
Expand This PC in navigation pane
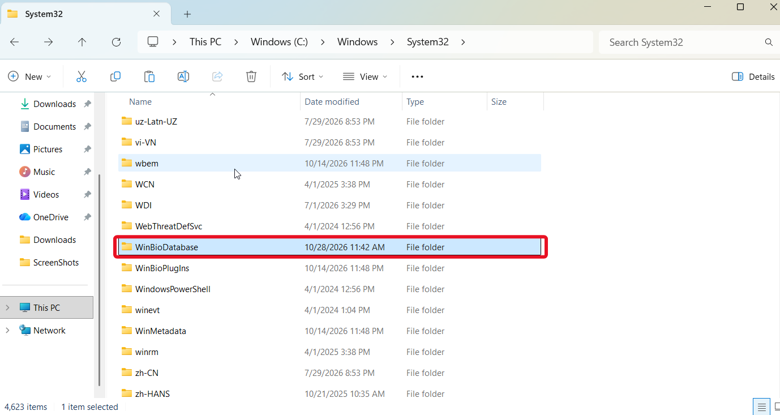pos(7,308)
